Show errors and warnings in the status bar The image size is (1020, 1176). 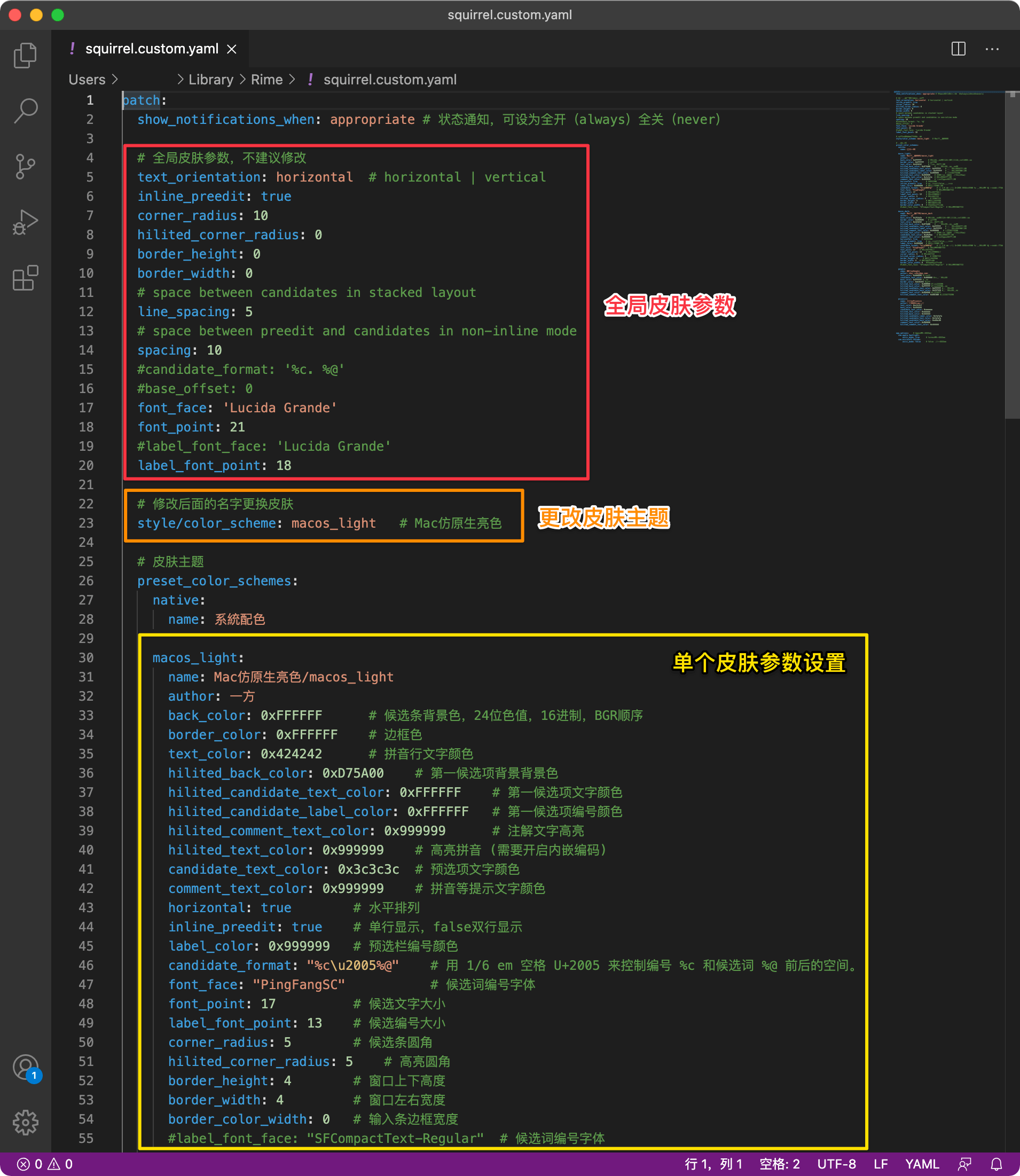tap(45, 1164)
